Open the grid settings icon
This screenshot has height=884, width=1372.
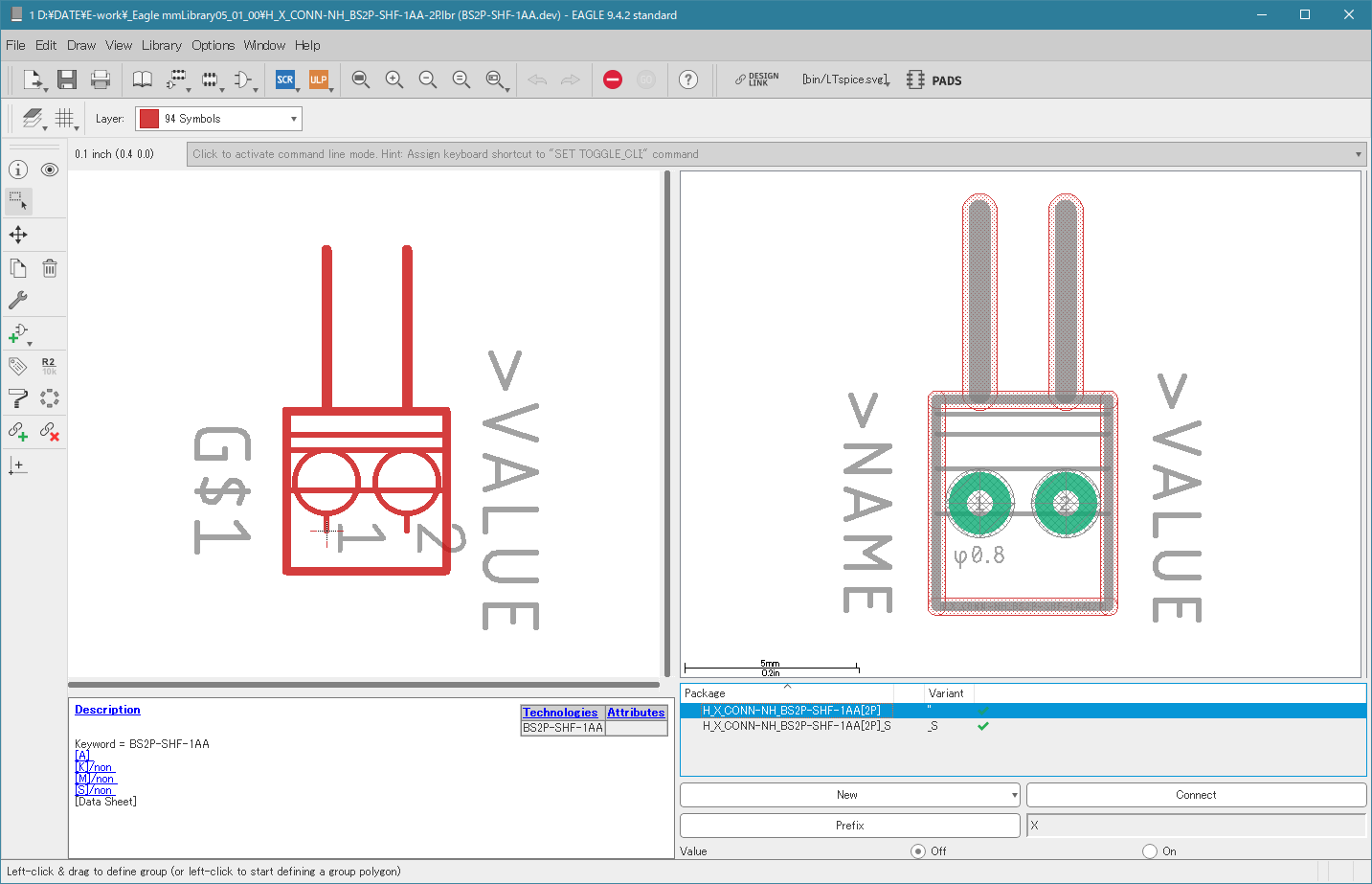coord(64,118)
